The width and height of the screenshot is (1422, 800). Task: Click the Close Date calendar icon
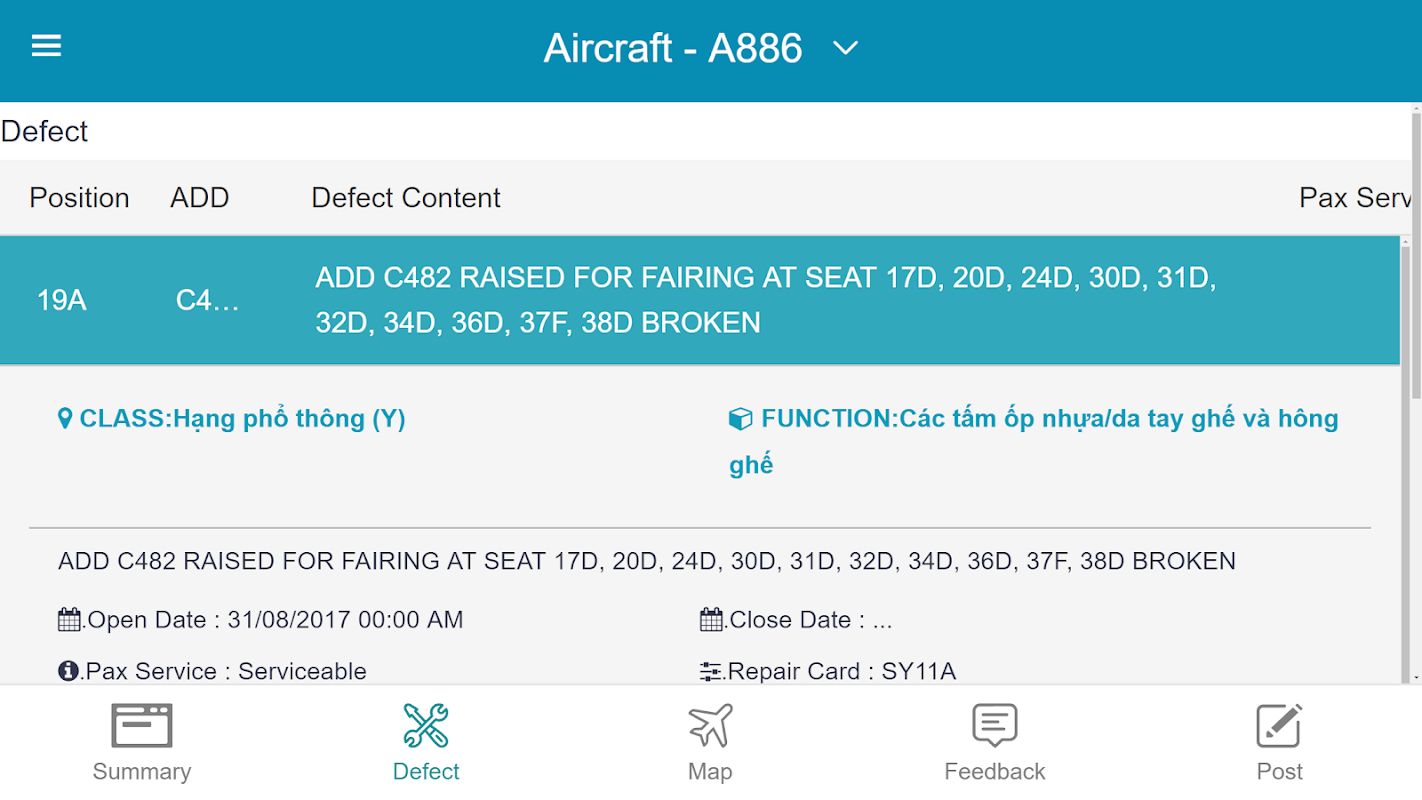[711, 620]
